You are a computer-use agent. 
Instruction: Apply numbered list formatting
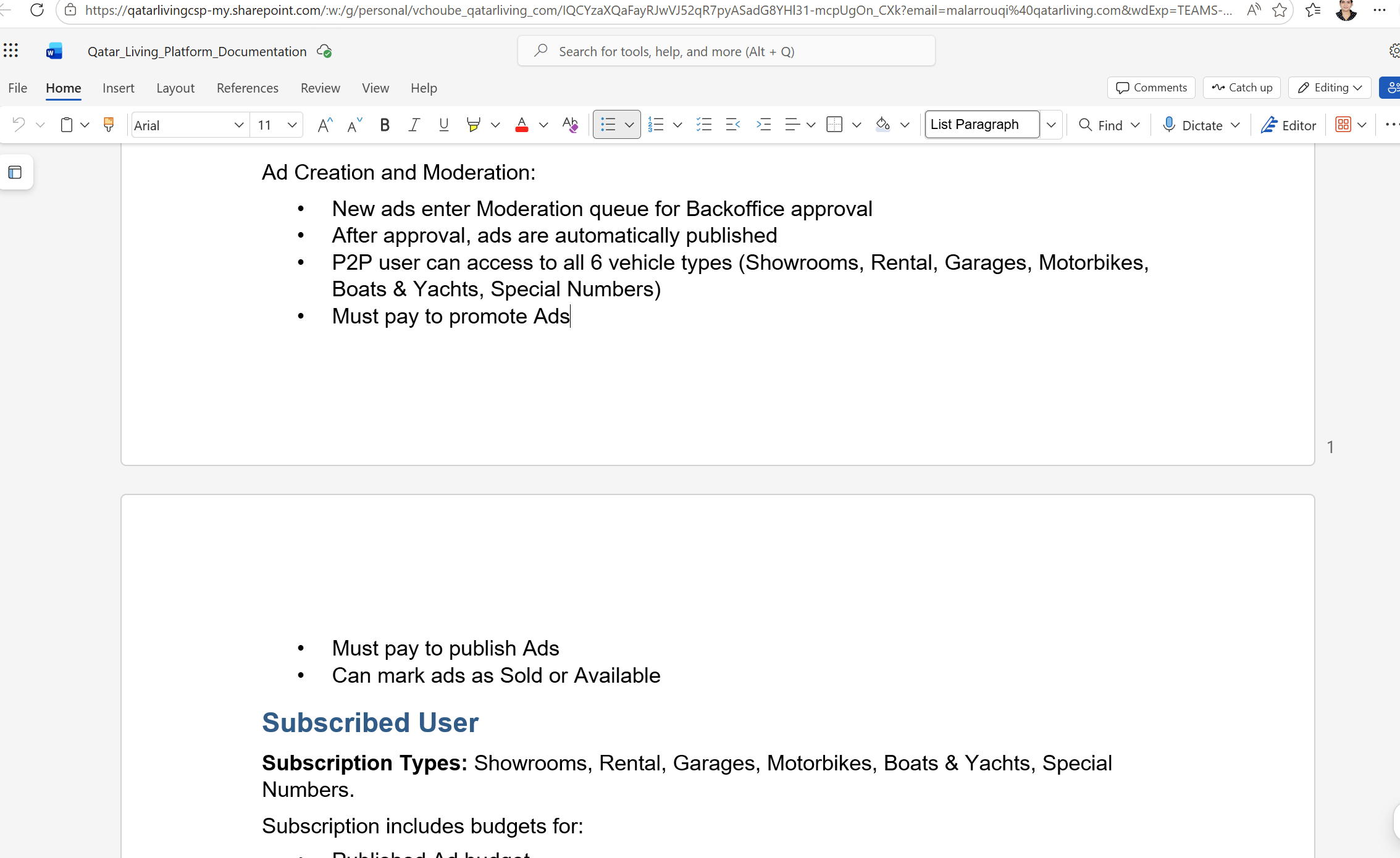[x=656, y=125]
